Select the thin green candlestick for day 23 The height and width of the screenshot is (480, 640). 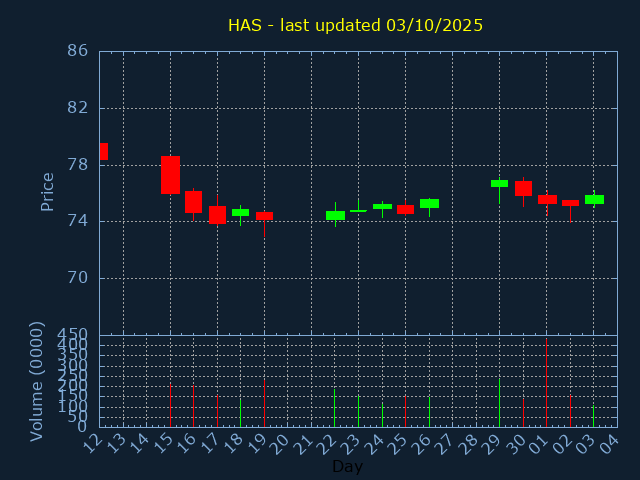pos(358,211)
